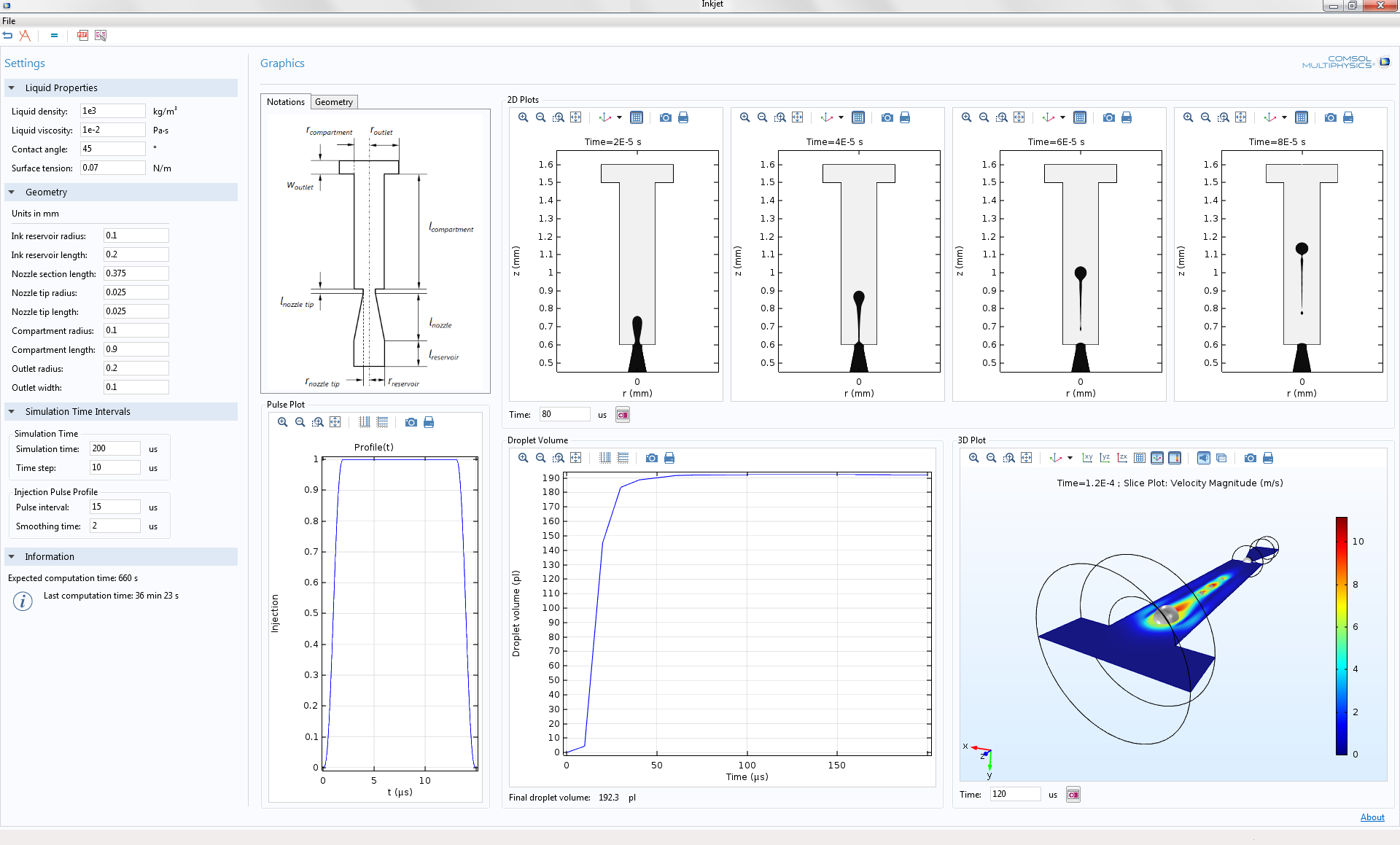1400x845 pixels.
Task: Toggle the axis orientation display in 3D Plot
Action: (x=1157, y=458)
